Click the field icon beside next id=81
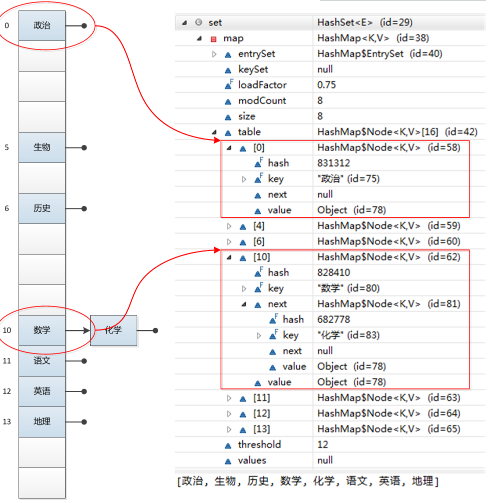The height and width of the screenshot is (503, 494). 258,305
